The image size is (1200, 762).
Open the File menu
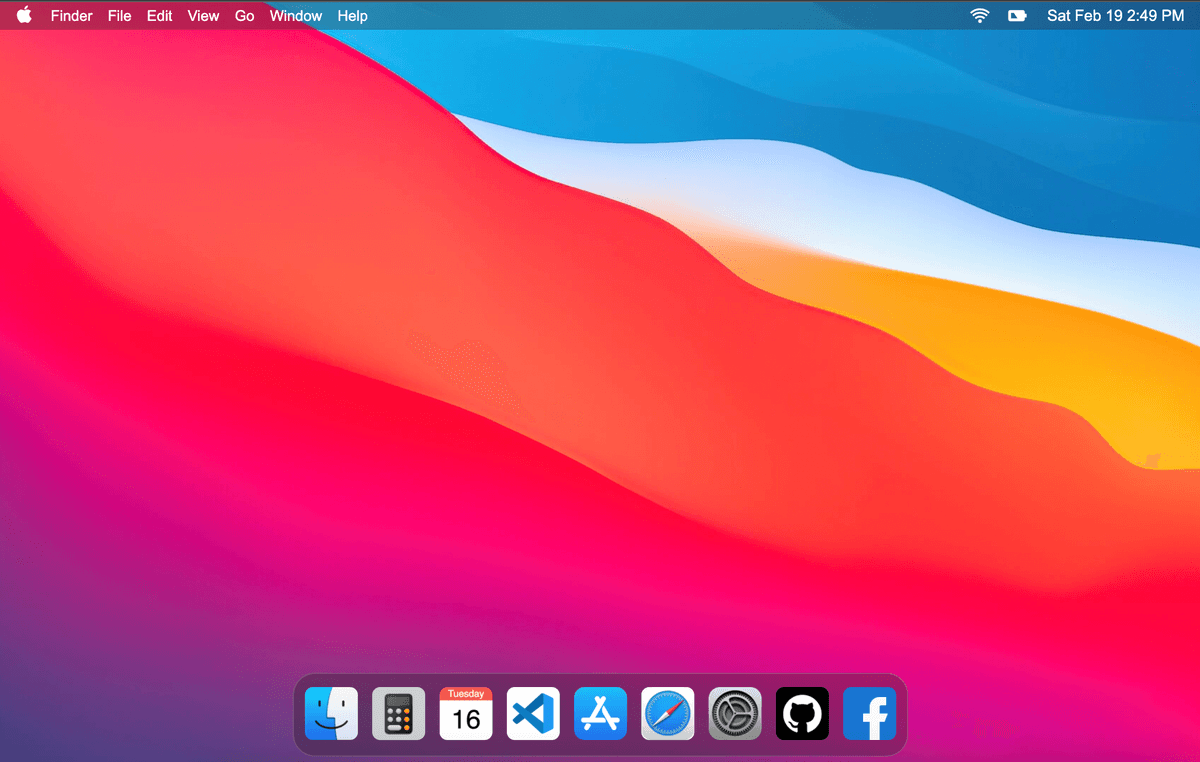[119, 15]
